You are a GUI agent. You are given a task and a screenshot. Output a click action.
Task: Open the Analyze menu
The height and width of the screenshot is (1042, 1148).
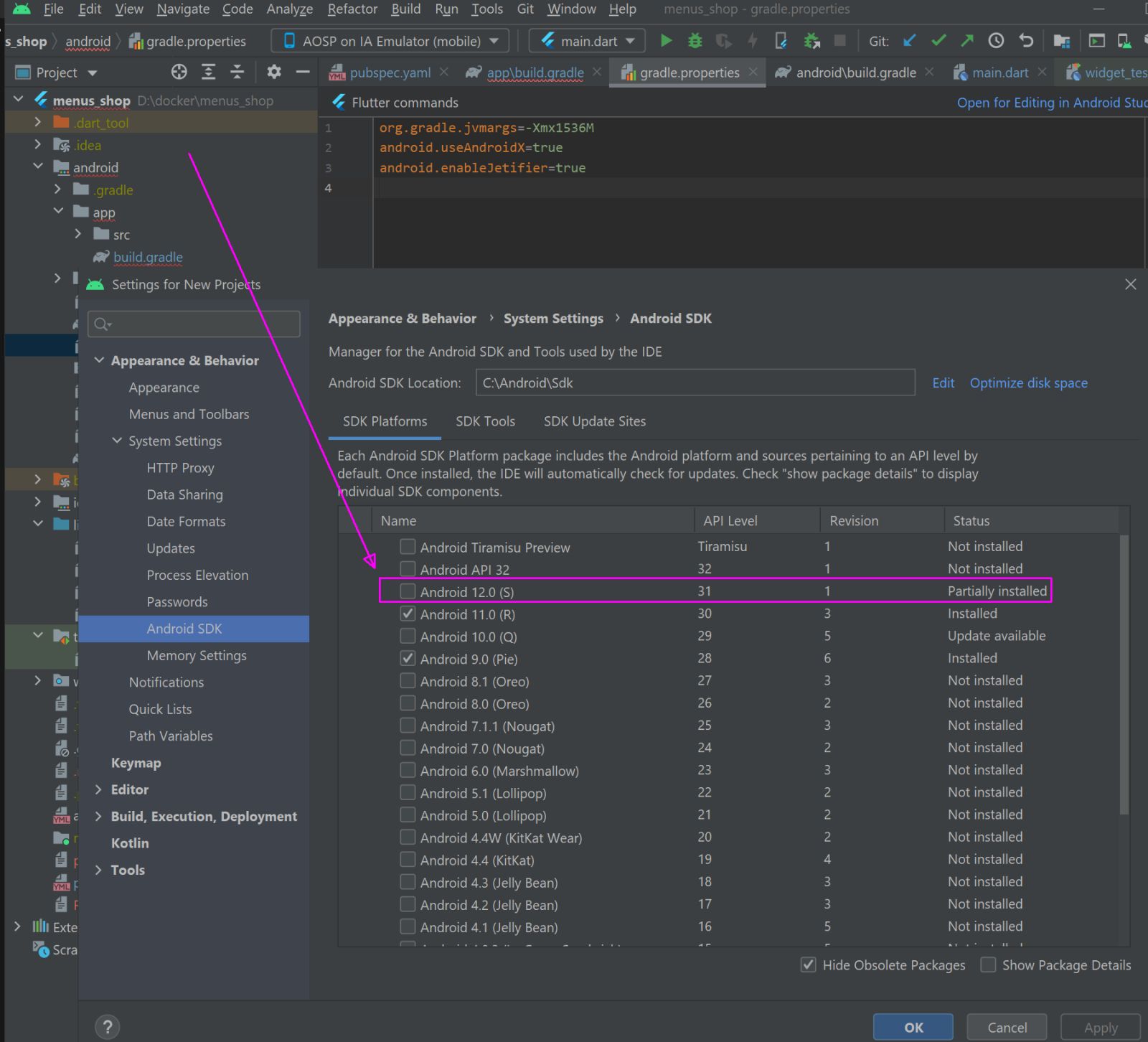[x=290, y=9]
